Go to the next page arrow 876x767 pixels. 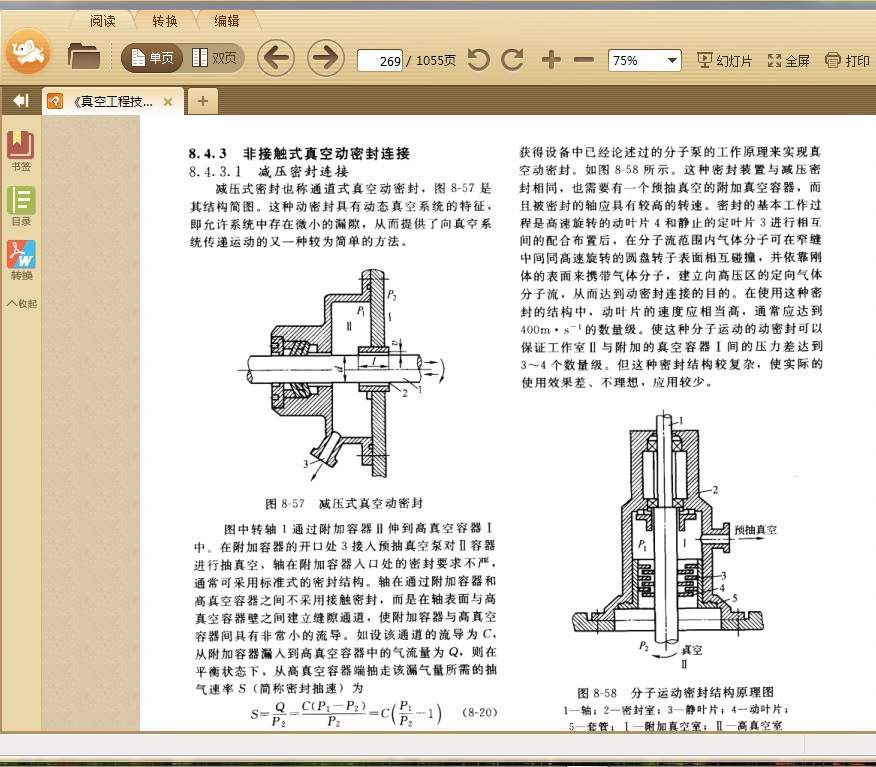click(x=326, y=58)
